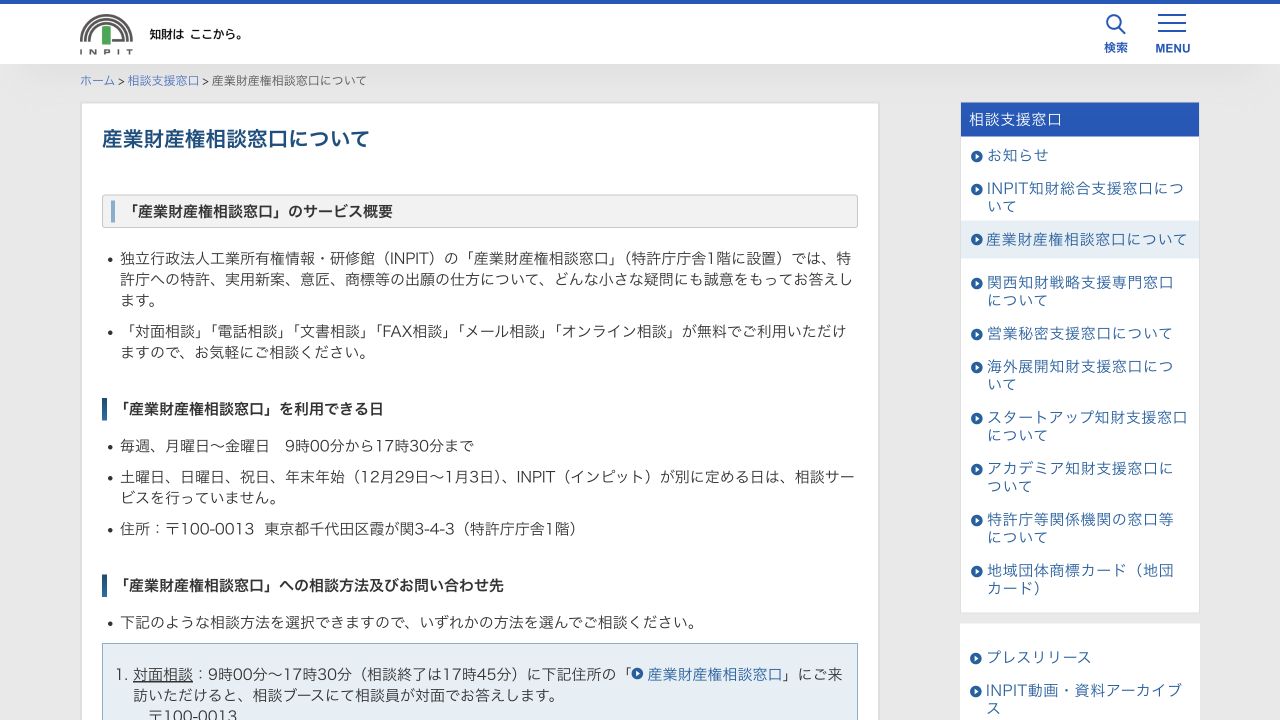The width and height of the screenshot is (1280, 720).
Task: Click the INPIT logo
Action: 106,34
